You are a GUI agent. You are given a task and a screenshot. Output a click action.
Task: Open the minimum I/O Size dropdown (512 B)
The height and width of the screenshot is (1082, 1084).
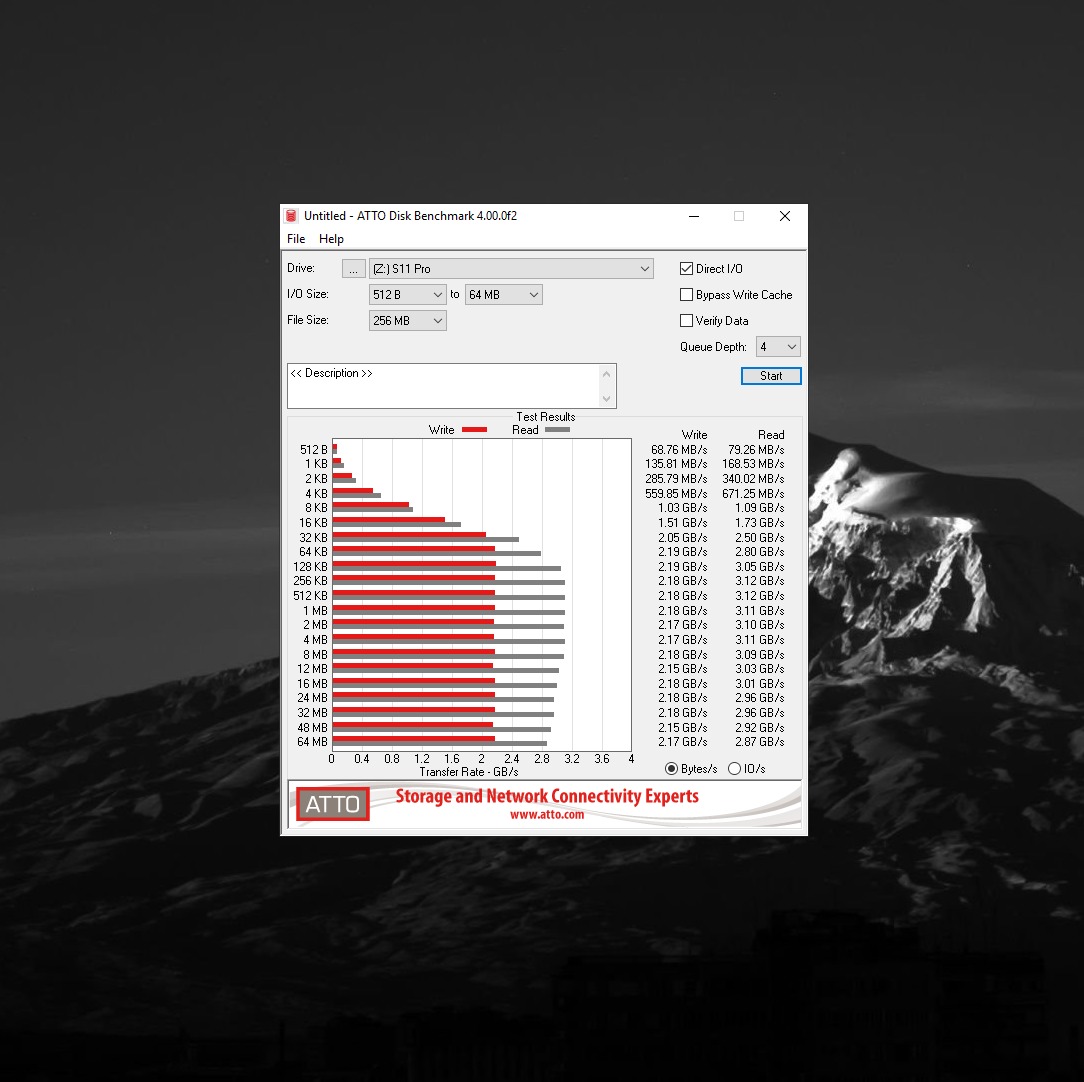407,295
